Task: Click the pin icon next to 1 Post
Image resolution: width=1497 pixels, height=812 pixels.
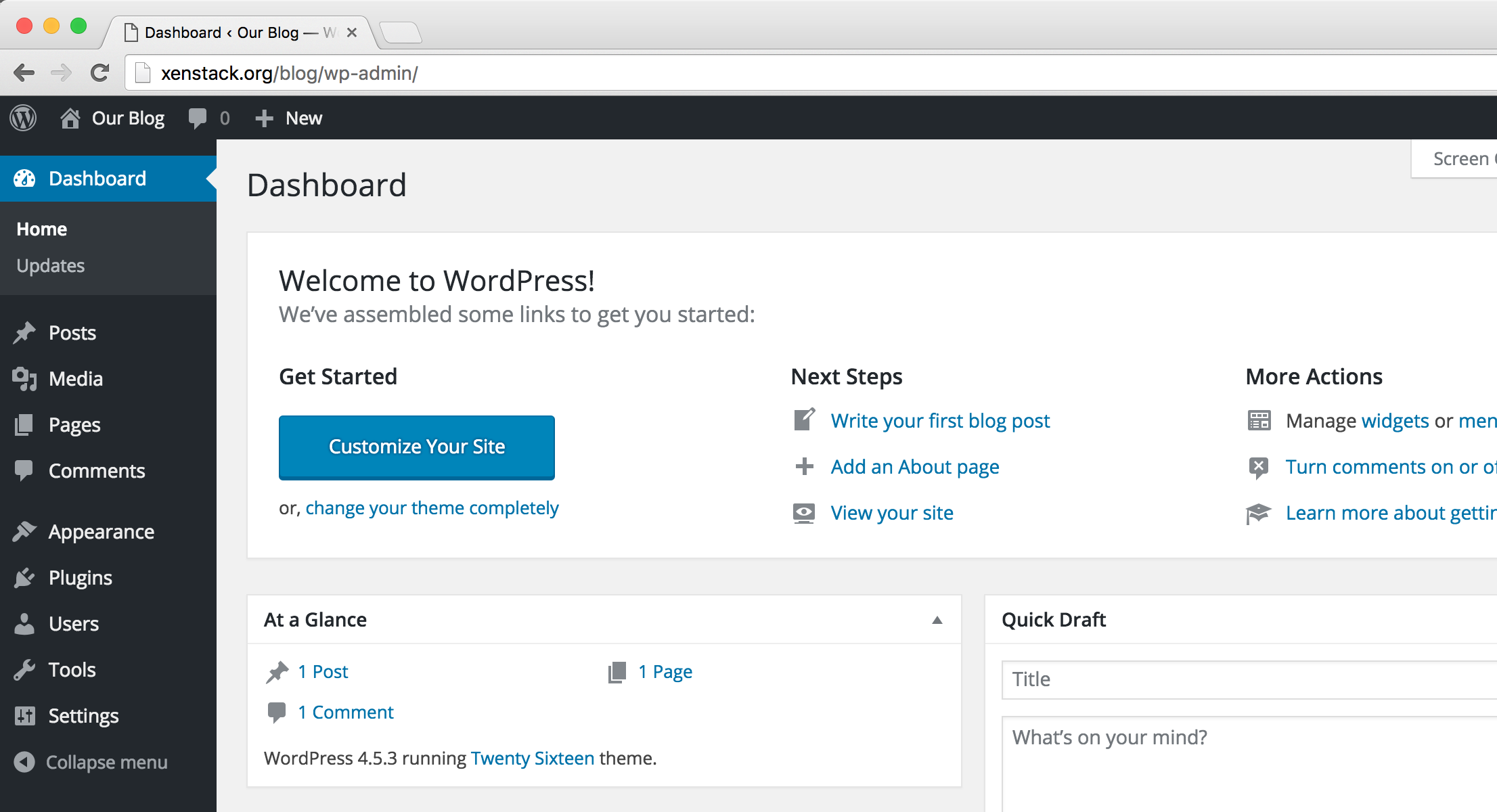Action: click(277, 672)
